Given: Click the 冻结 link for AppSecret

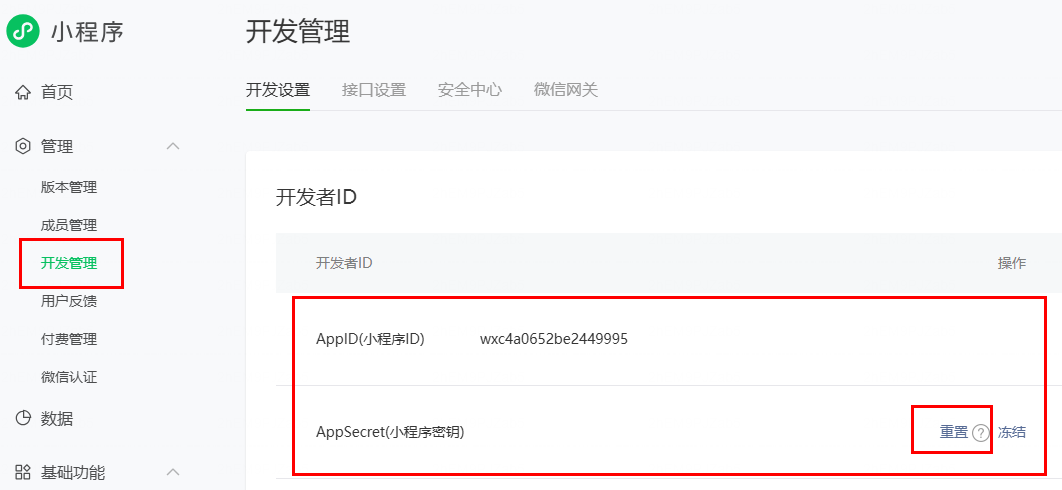Looking at the screenshot, I should coord(1011,432).
